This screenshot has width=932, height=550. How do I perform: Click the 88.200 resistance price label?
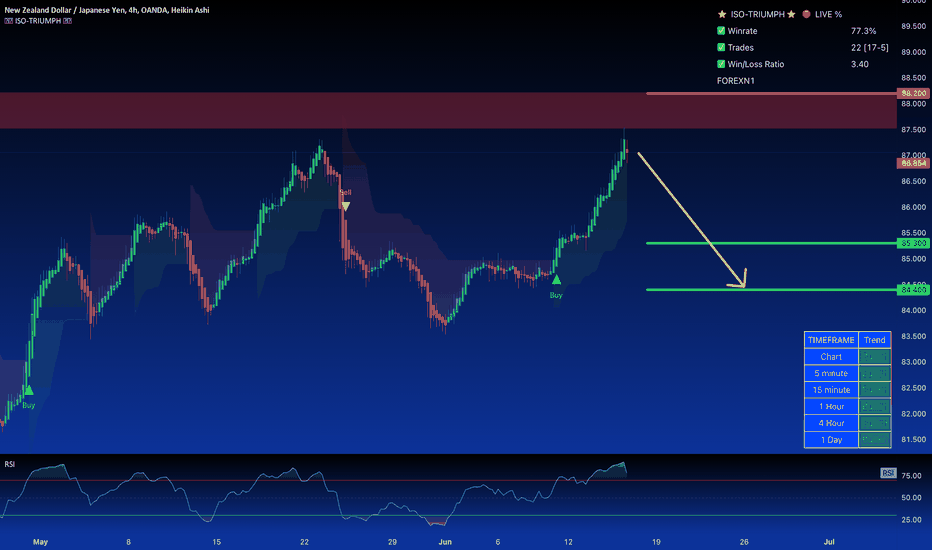pyautogui.click(x=913, y=93)
